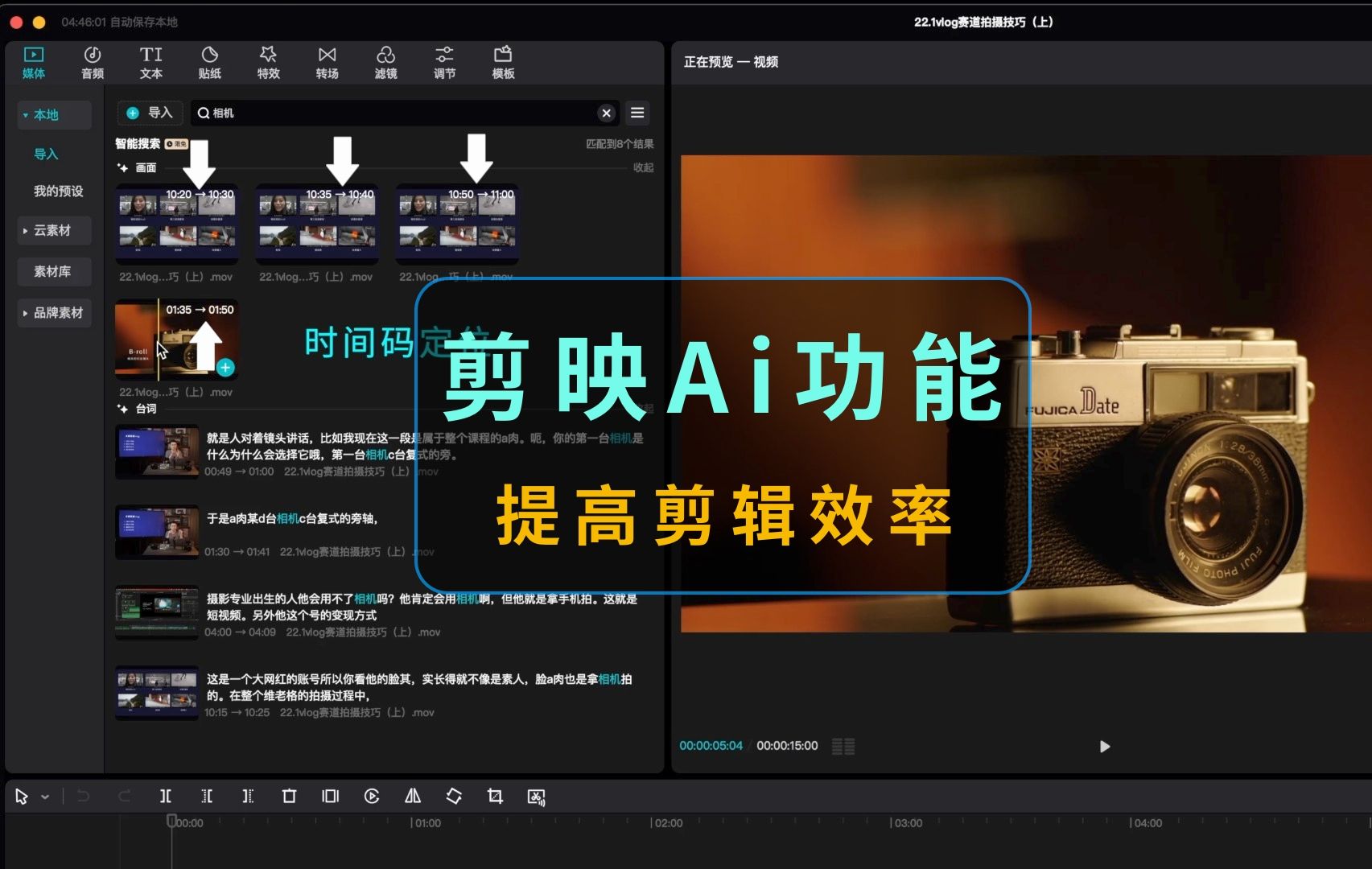The height and width of the screenshot is (869, 1372).
Task: Open the 素材库 material library
Action: pyautogui.click(x=54, y=272)
